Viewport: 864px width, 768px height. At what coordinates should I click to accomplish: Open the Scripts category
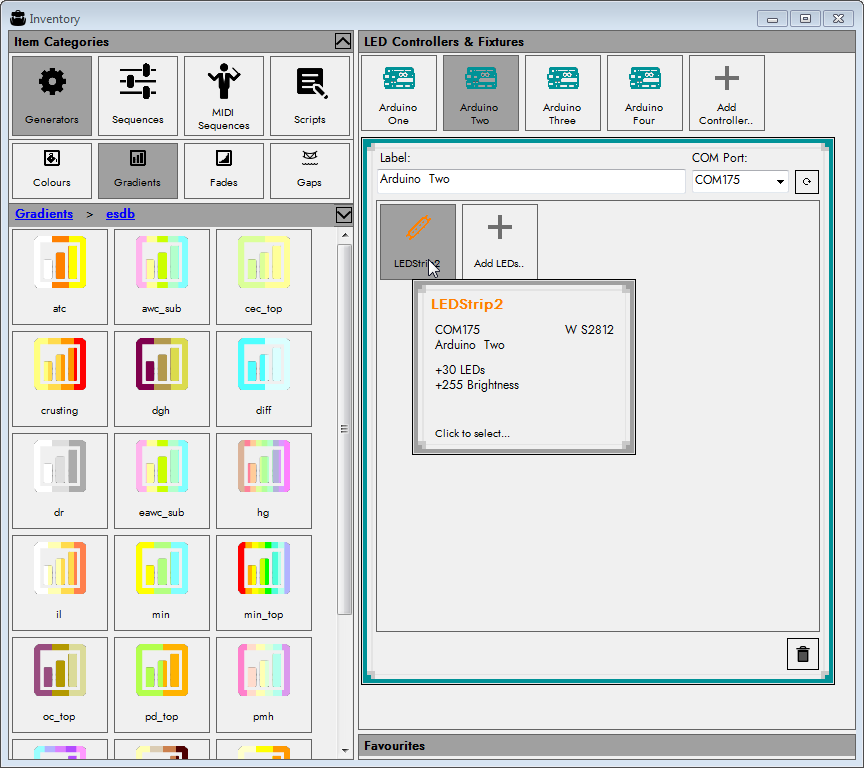[x=310, y=96]
